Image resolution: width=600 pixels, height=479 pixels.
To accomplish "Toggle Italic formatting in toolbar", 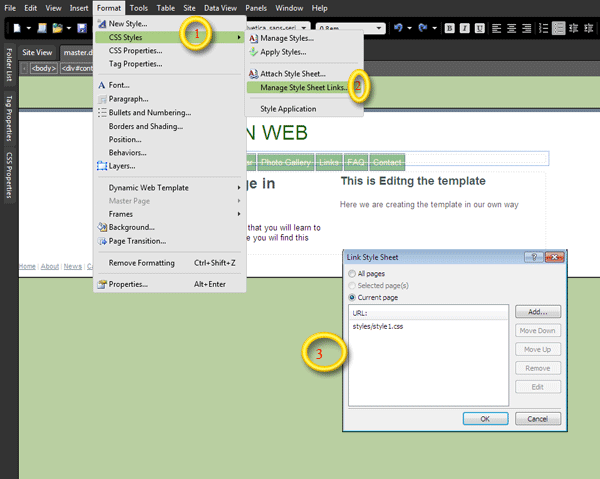I will (x=465, y=28).
